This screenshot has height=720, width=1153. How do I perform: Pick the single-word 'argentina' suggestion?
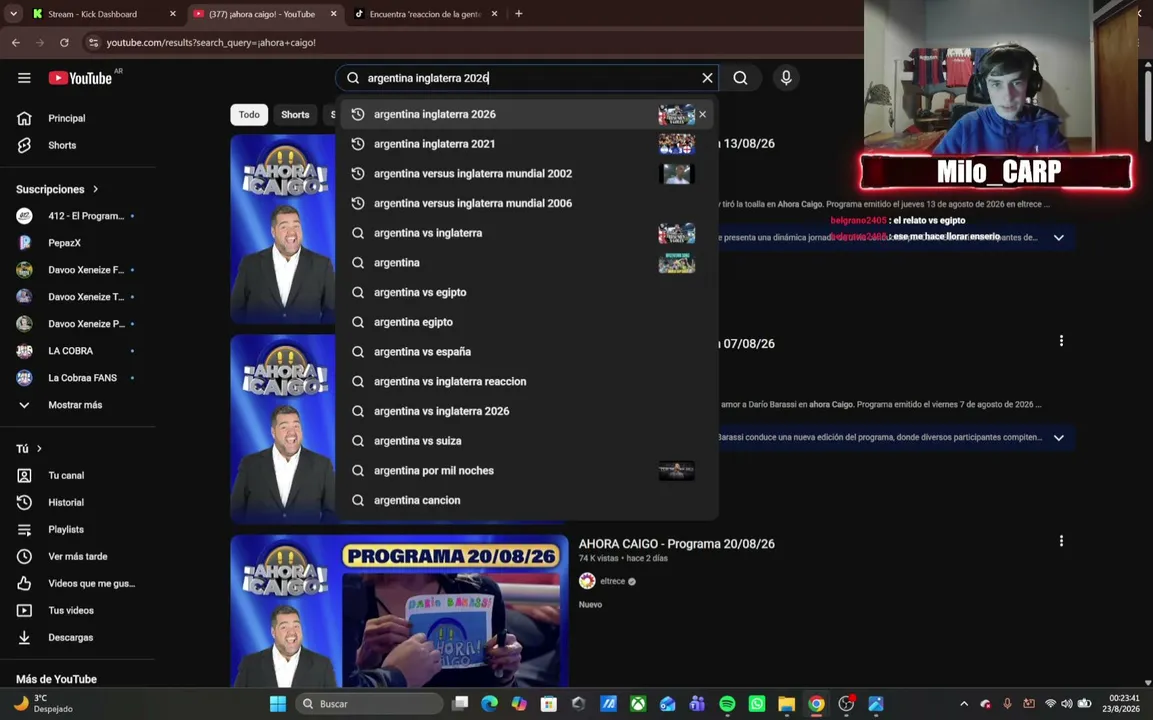[x=526, y=263]
